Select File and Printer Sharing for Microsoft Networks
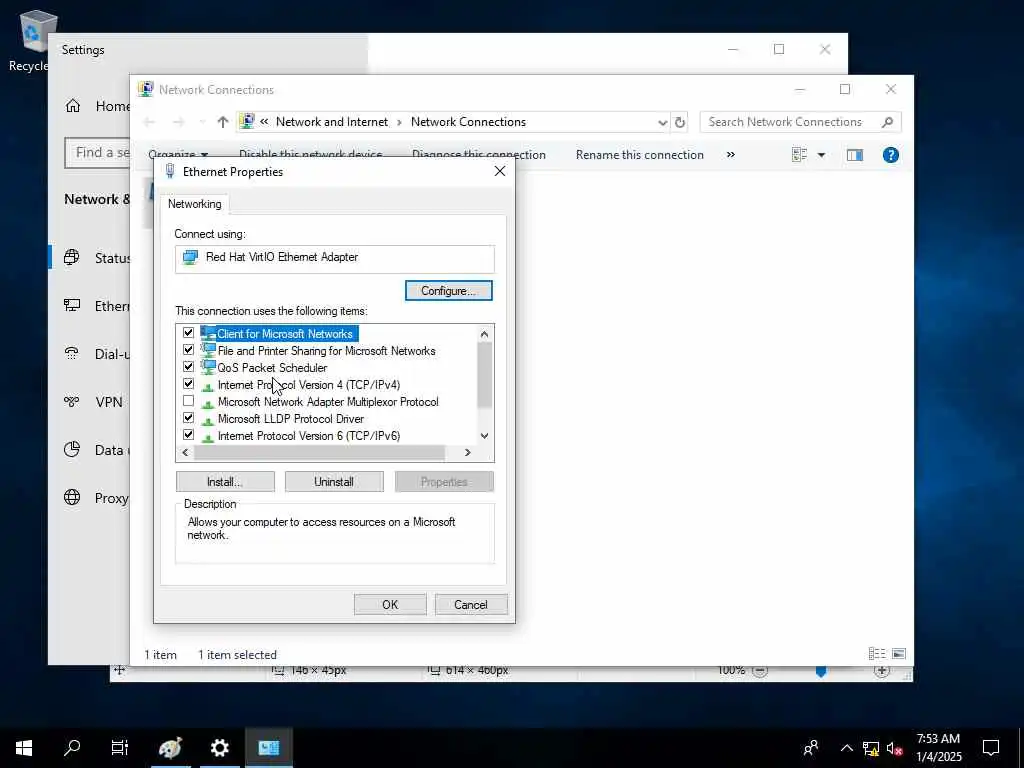The width and height of the screenshot is (1024, 768). [x=326, y=351]
